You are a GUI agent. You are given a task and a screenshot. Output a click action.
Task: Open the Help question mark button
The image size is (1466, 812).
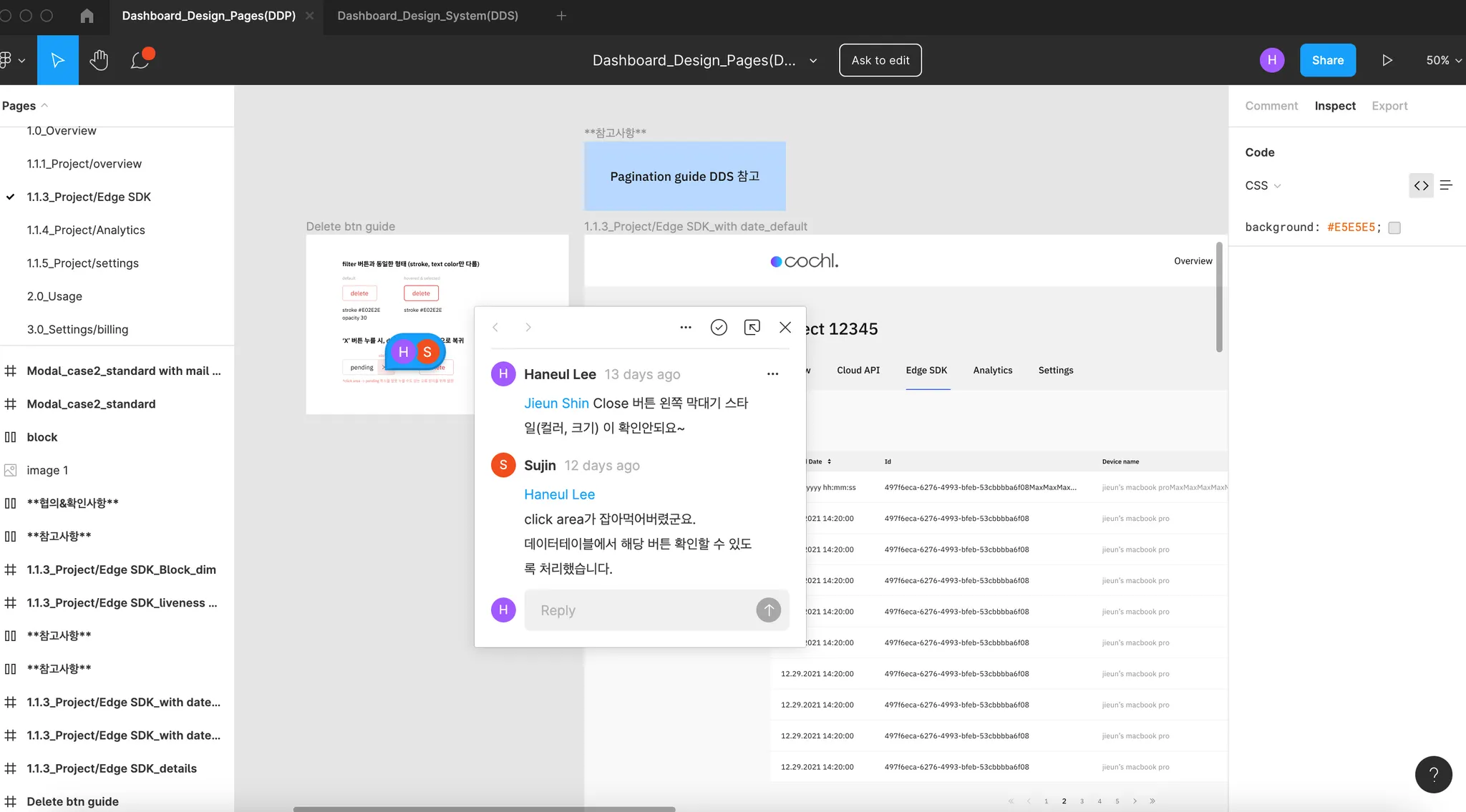click(1433, 774)
